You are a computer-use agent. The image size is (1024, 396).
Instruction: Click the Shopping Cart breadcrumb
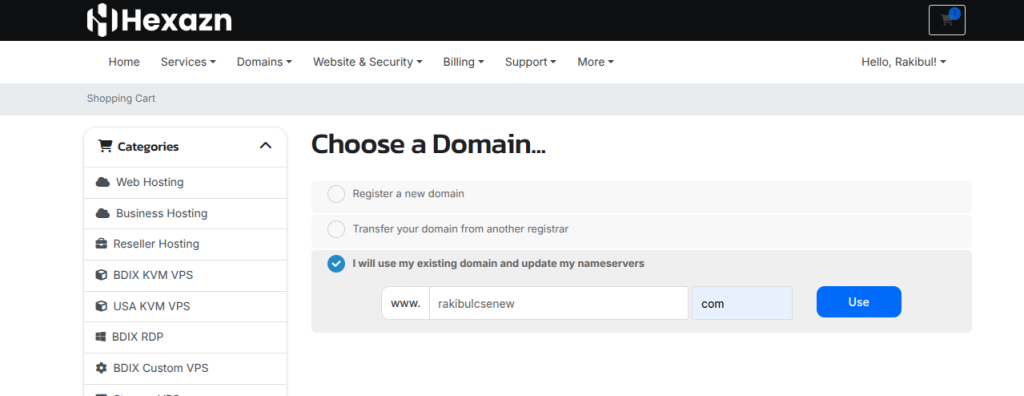tap(121, 99)
